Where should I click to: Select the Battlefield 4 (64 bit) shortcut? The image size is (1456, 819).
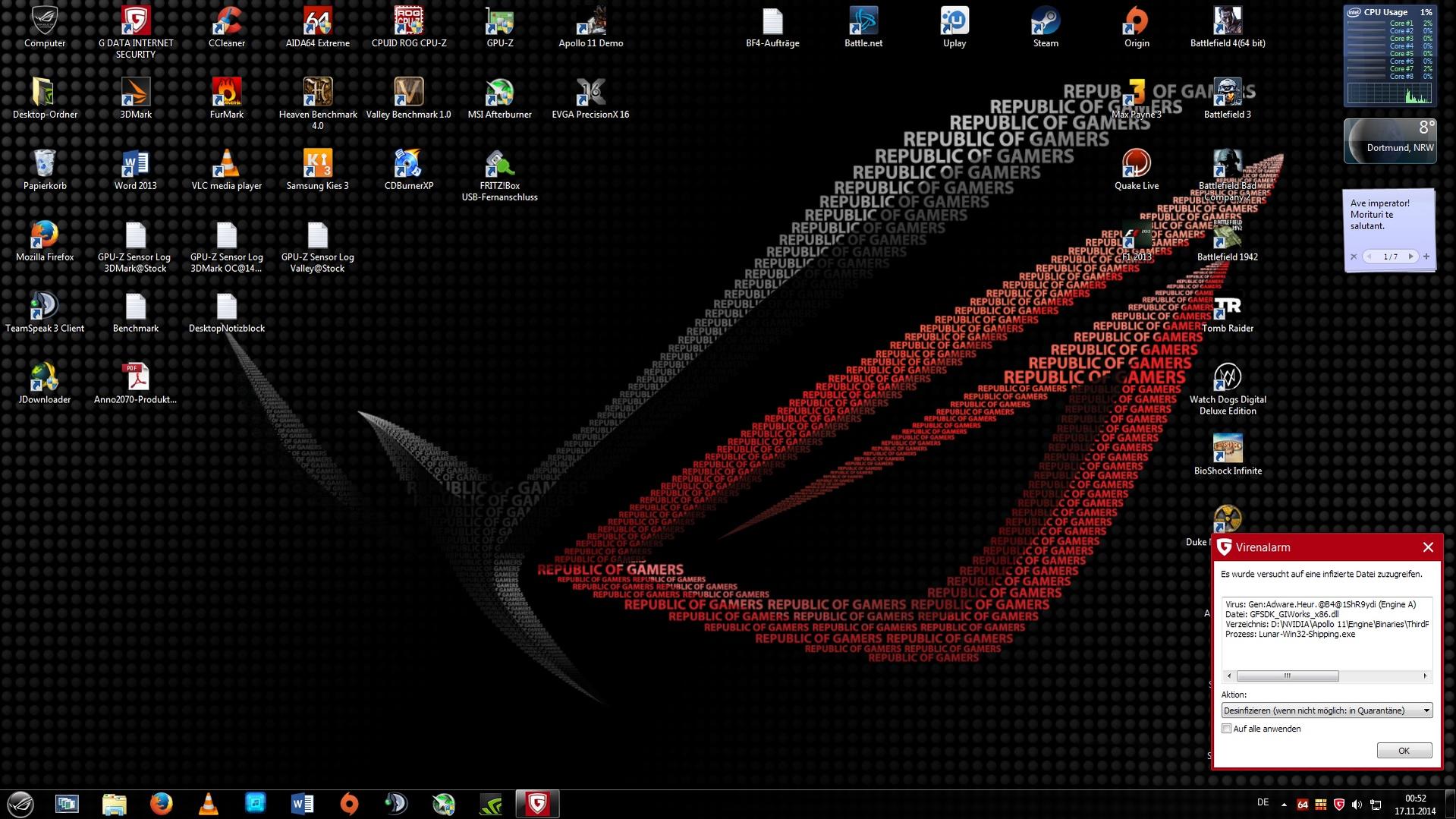[x=1228, y=27]
